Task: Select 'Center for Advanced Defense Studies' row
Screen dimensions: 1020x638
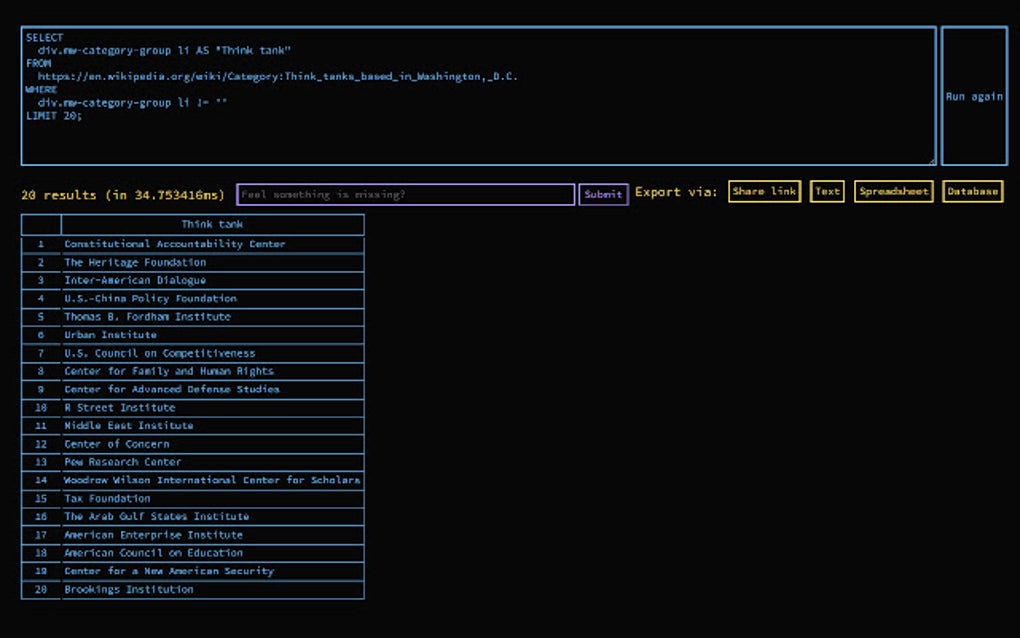Action: pyautogui.click(x=193, y=390)
